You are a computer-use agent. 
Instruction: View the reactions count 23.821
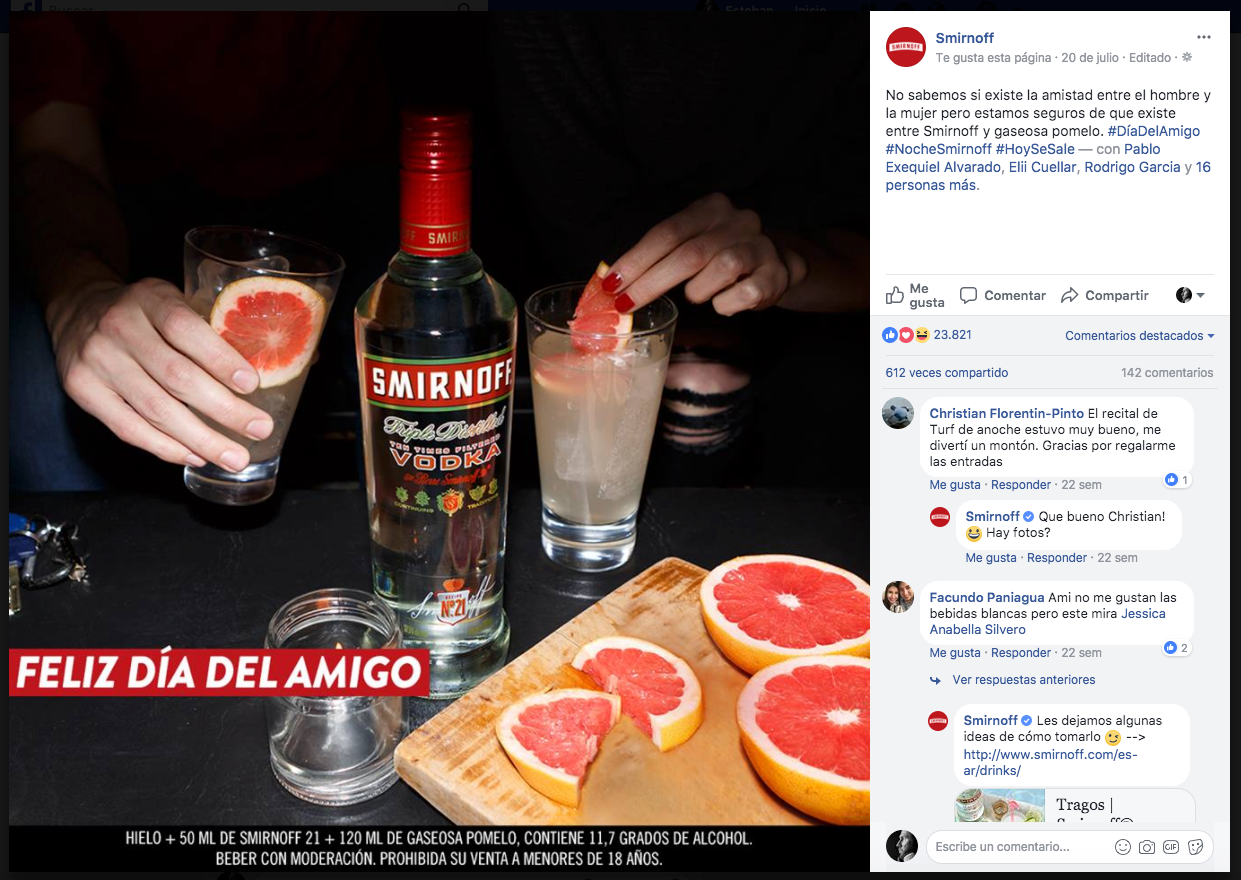[x=952, y=335]
